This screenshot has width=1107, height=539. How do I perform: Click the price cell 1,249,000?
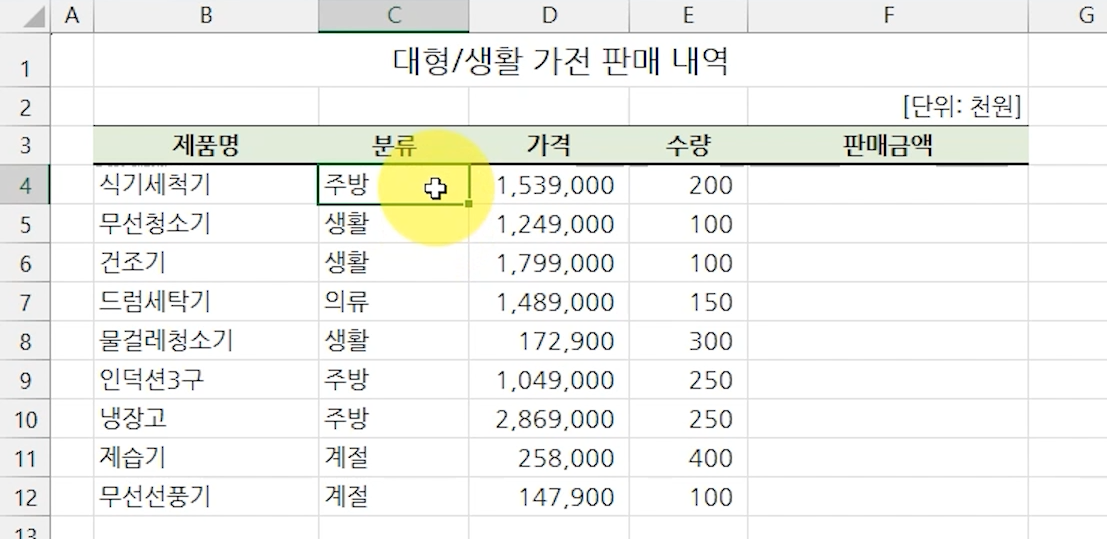(549, 224)
